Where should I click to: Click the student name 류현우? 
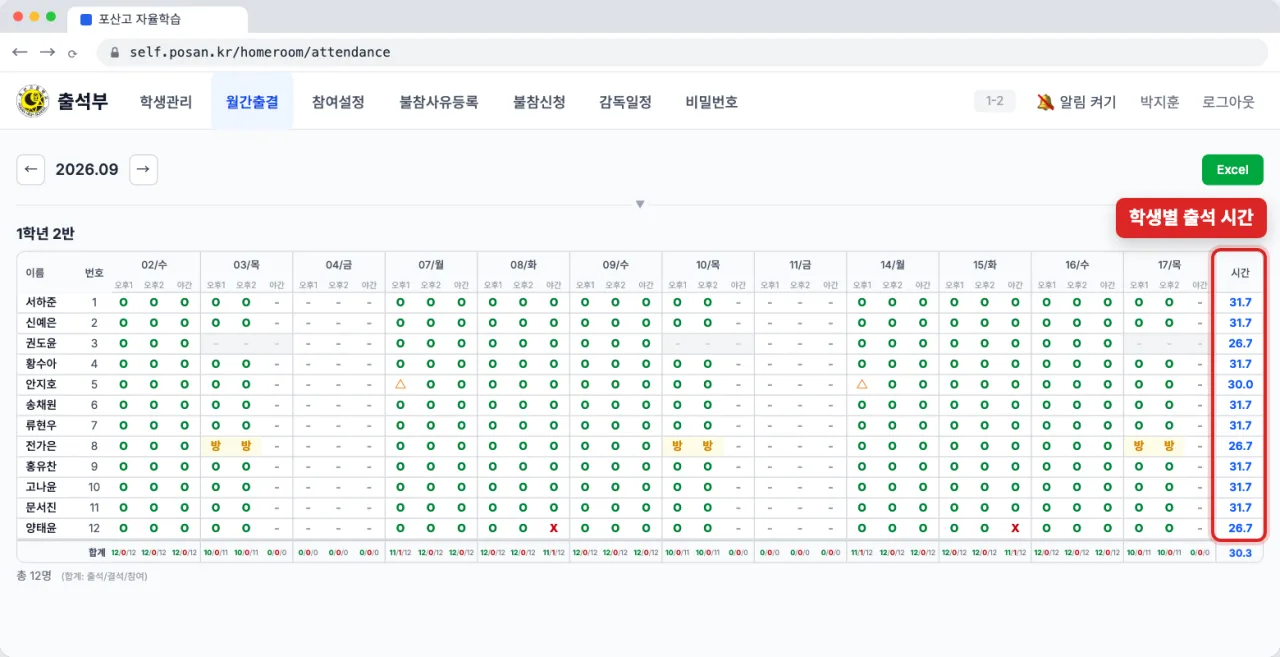[x=41, y=425]
